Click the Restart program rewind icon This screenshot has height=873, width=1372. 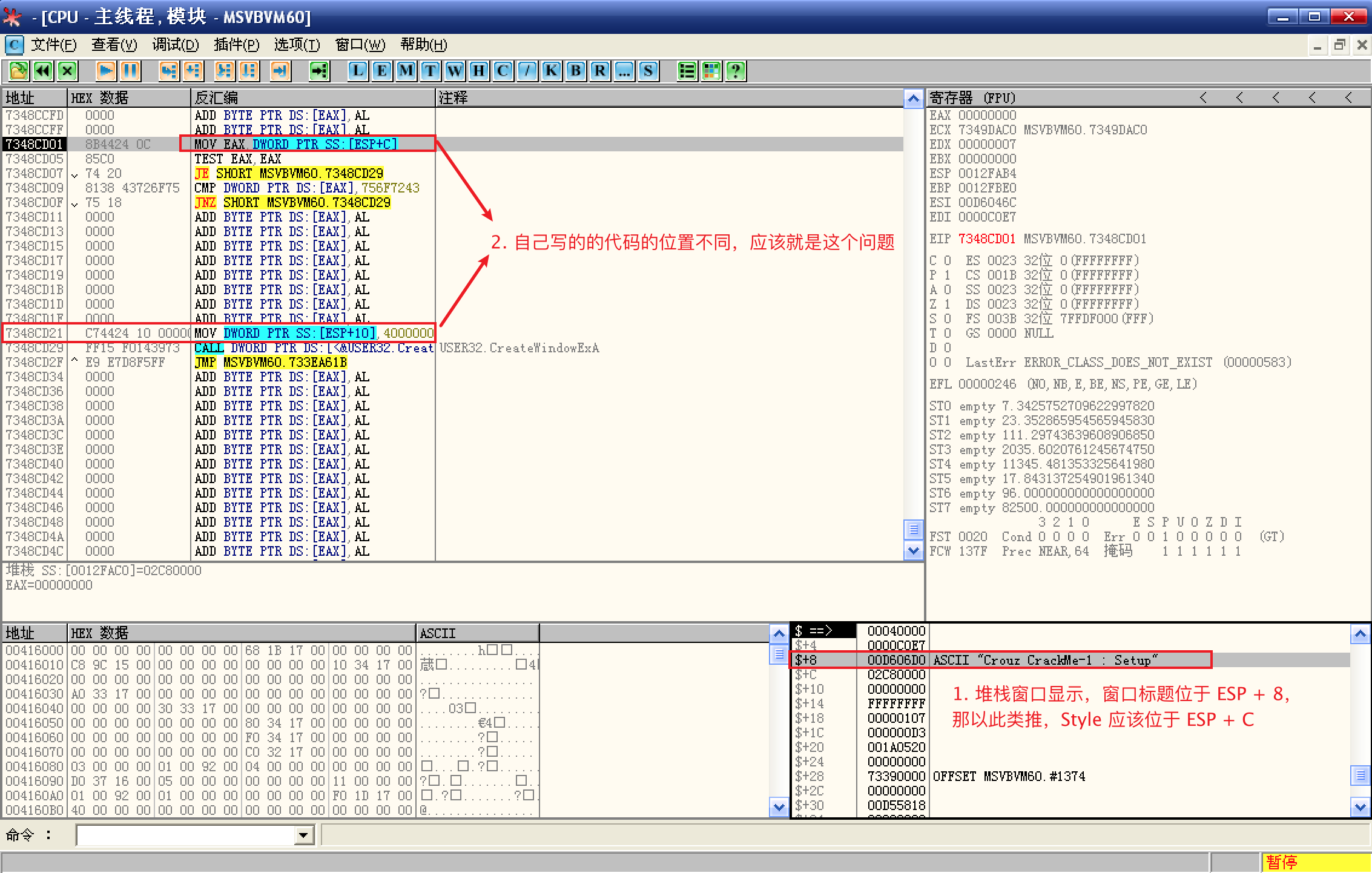tap(43, 71)
